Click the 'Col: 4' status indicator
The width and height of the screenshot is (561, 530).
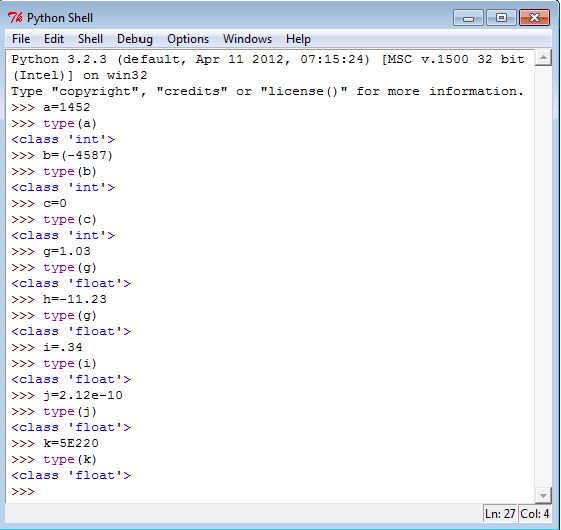click(535, 514)
